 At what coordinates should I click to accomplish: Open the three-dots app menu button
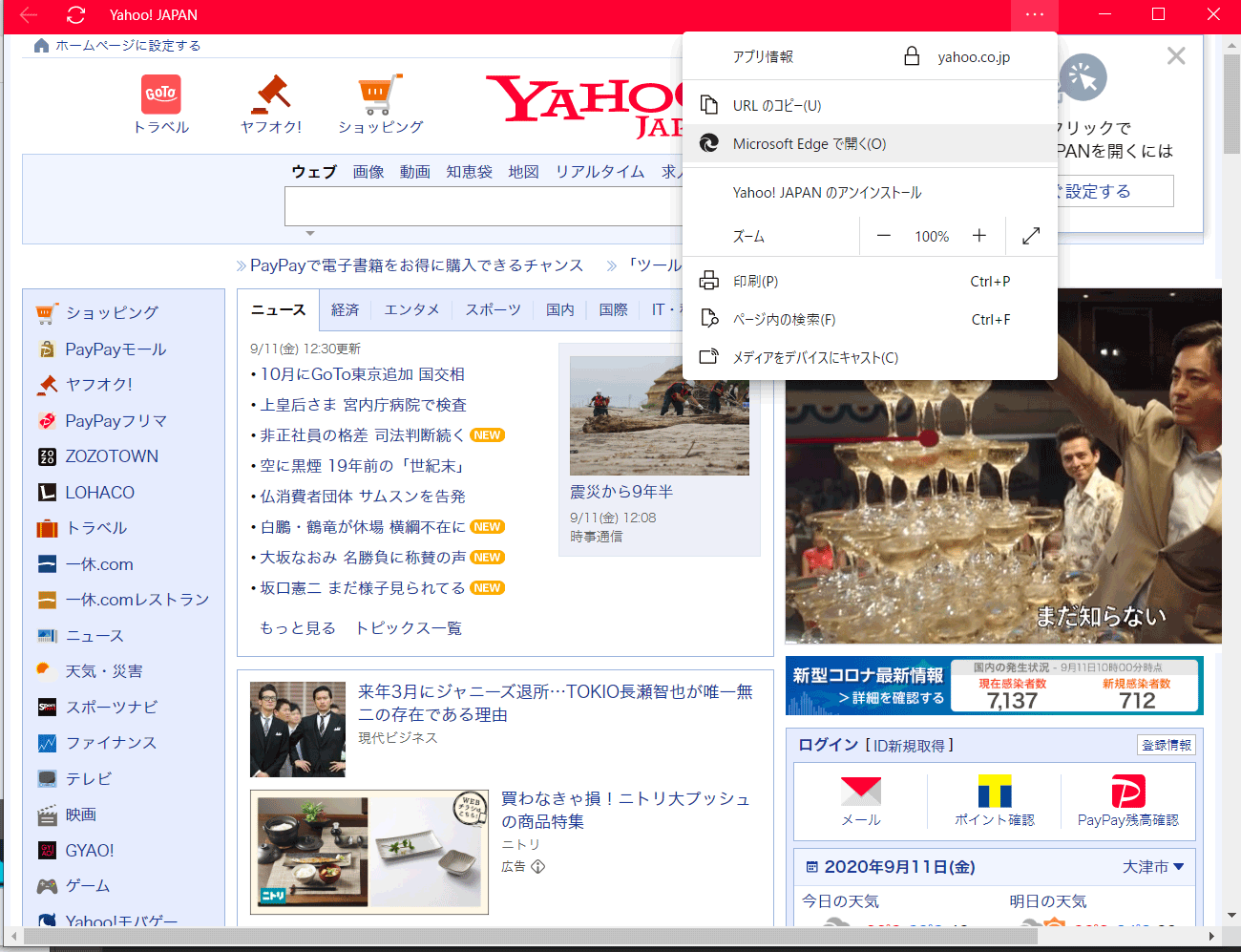[x=1035, y=14]
